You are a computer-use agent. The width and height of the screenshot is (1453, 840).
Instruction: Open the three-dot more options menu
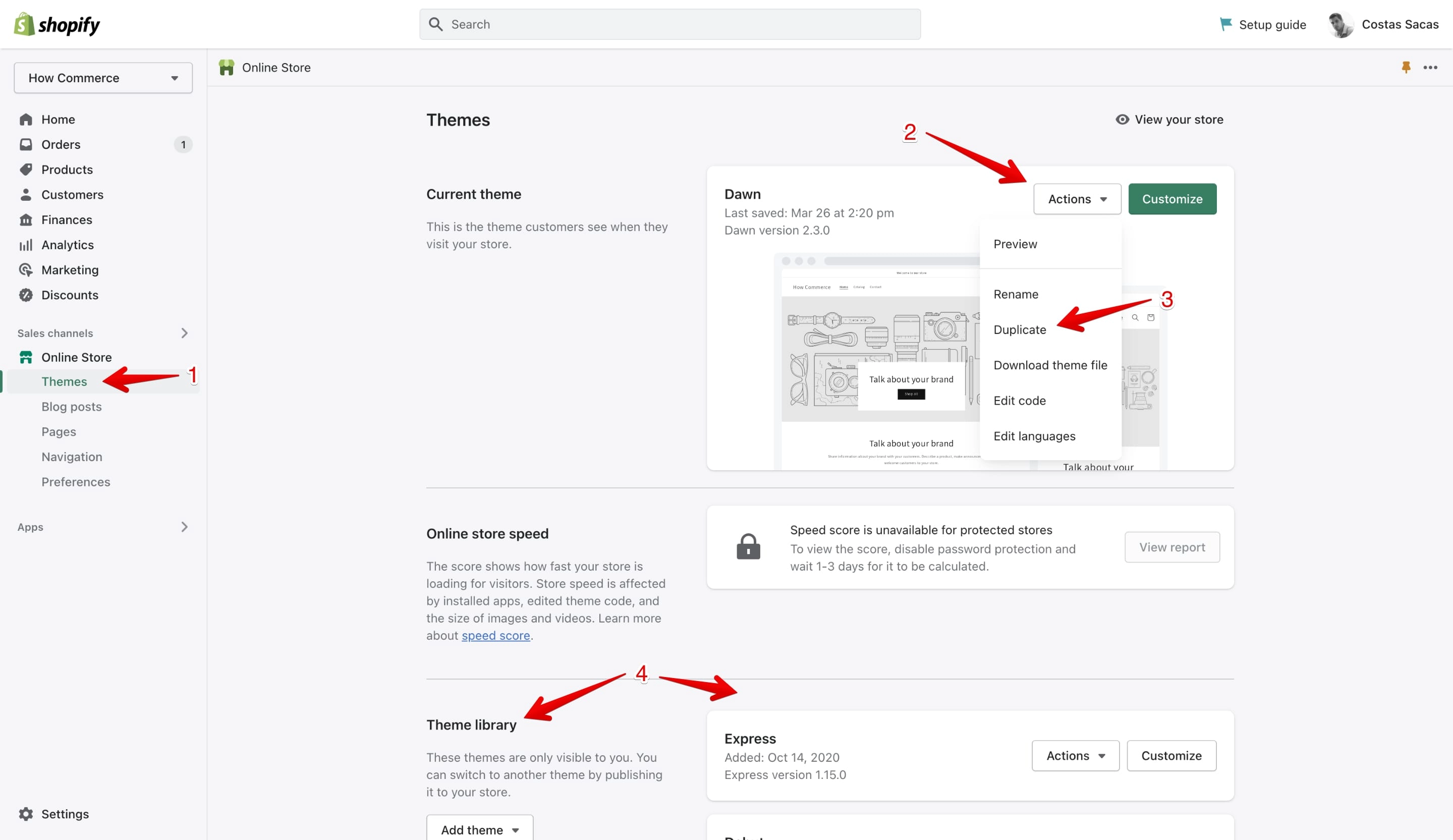click(x=1430, y=68)
